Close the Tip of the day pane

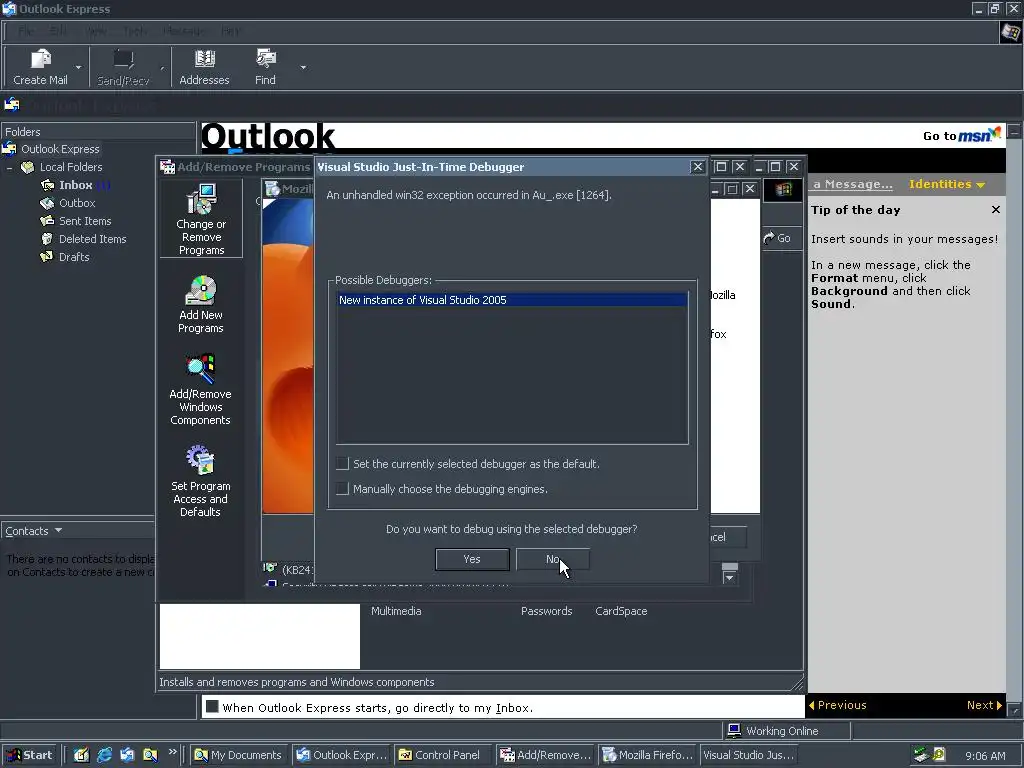coord(995,210)
